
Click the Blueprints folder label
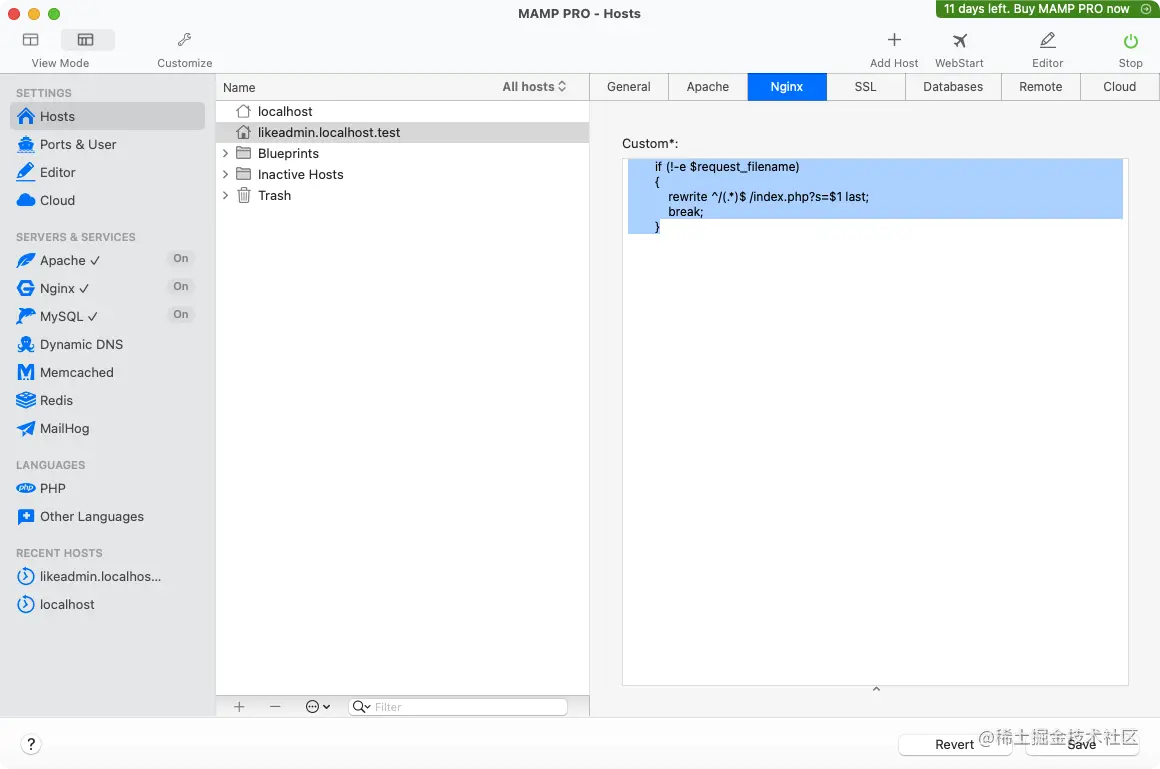pyautogui.click(x=289, y=153)
